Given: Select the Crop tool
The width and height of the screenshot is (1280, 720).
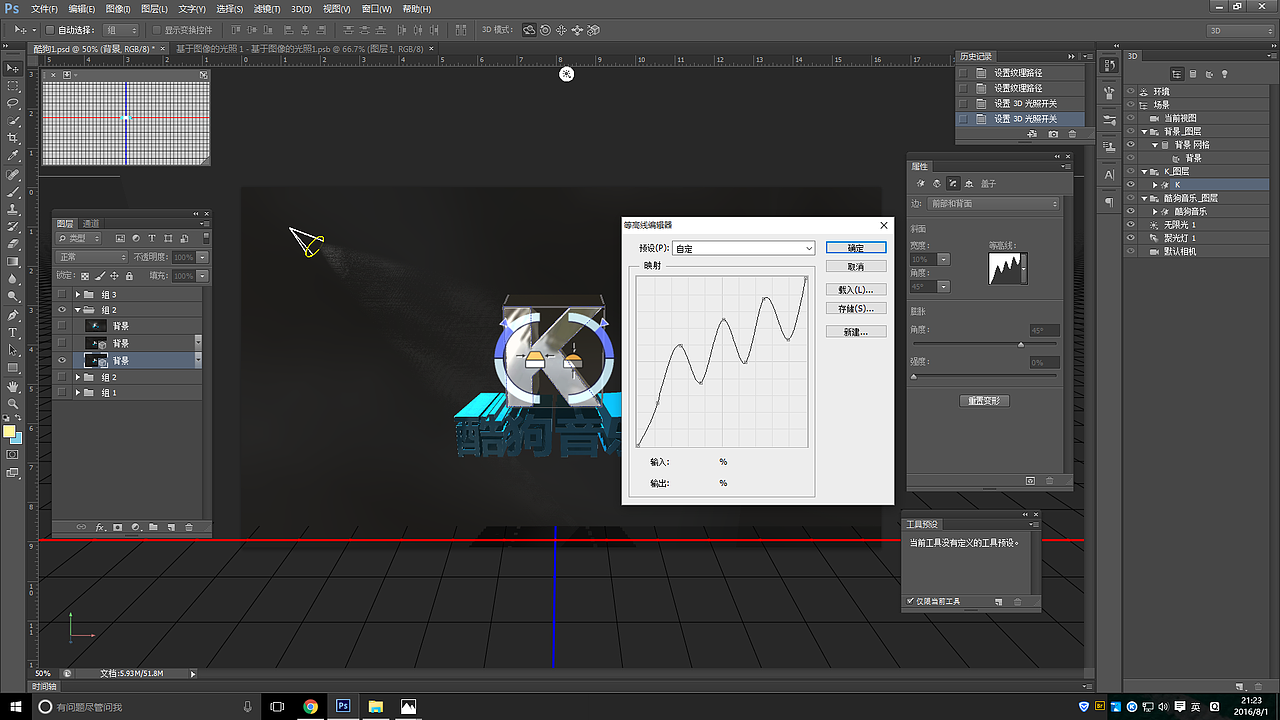Looking at the screenshot, I should (x=13, y=138).
